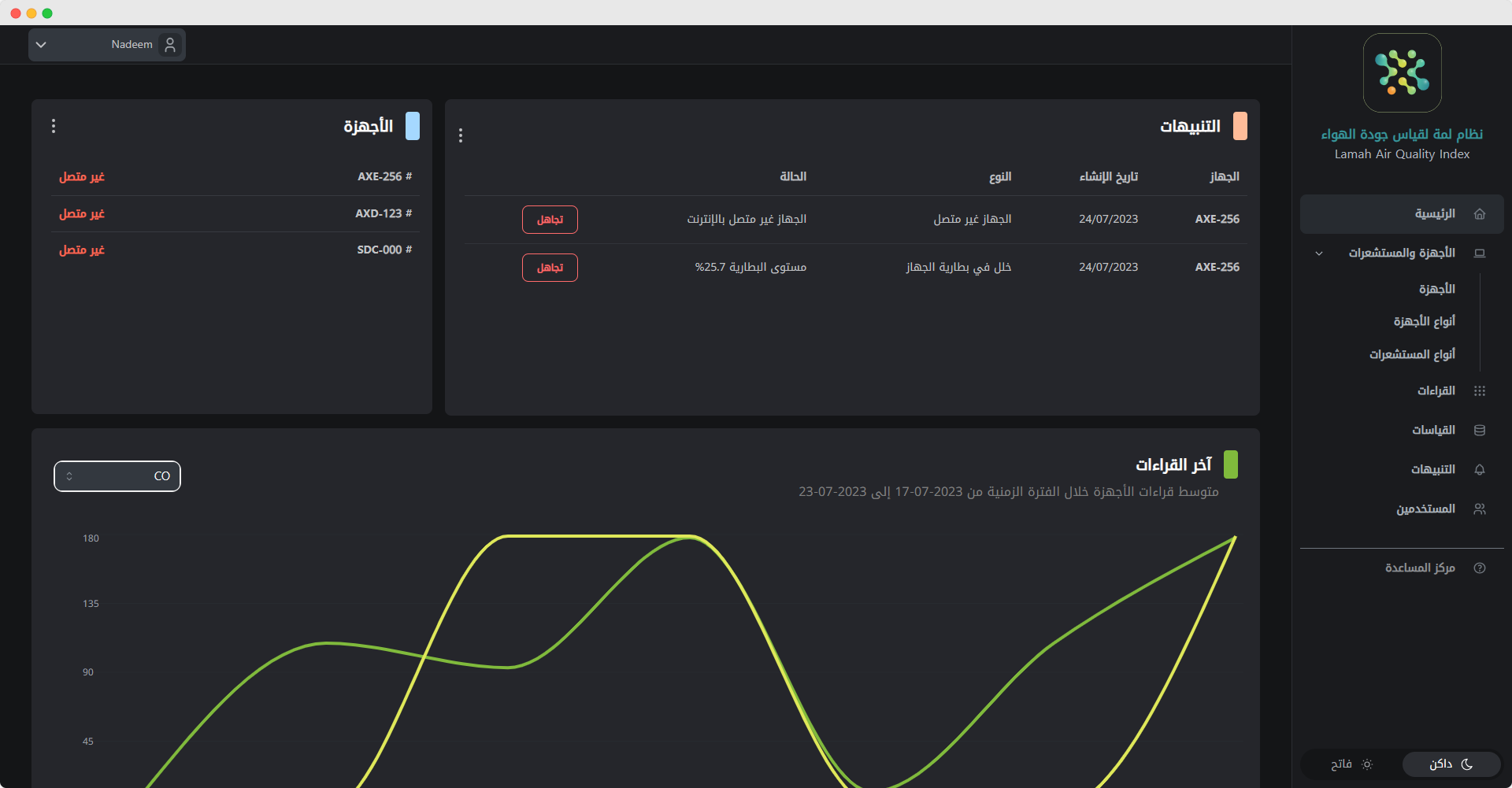The height and width of the screenshot is (788, 1512).
Task: Open the three-dot menu of التنبيهات card
Action: (461, 135)
